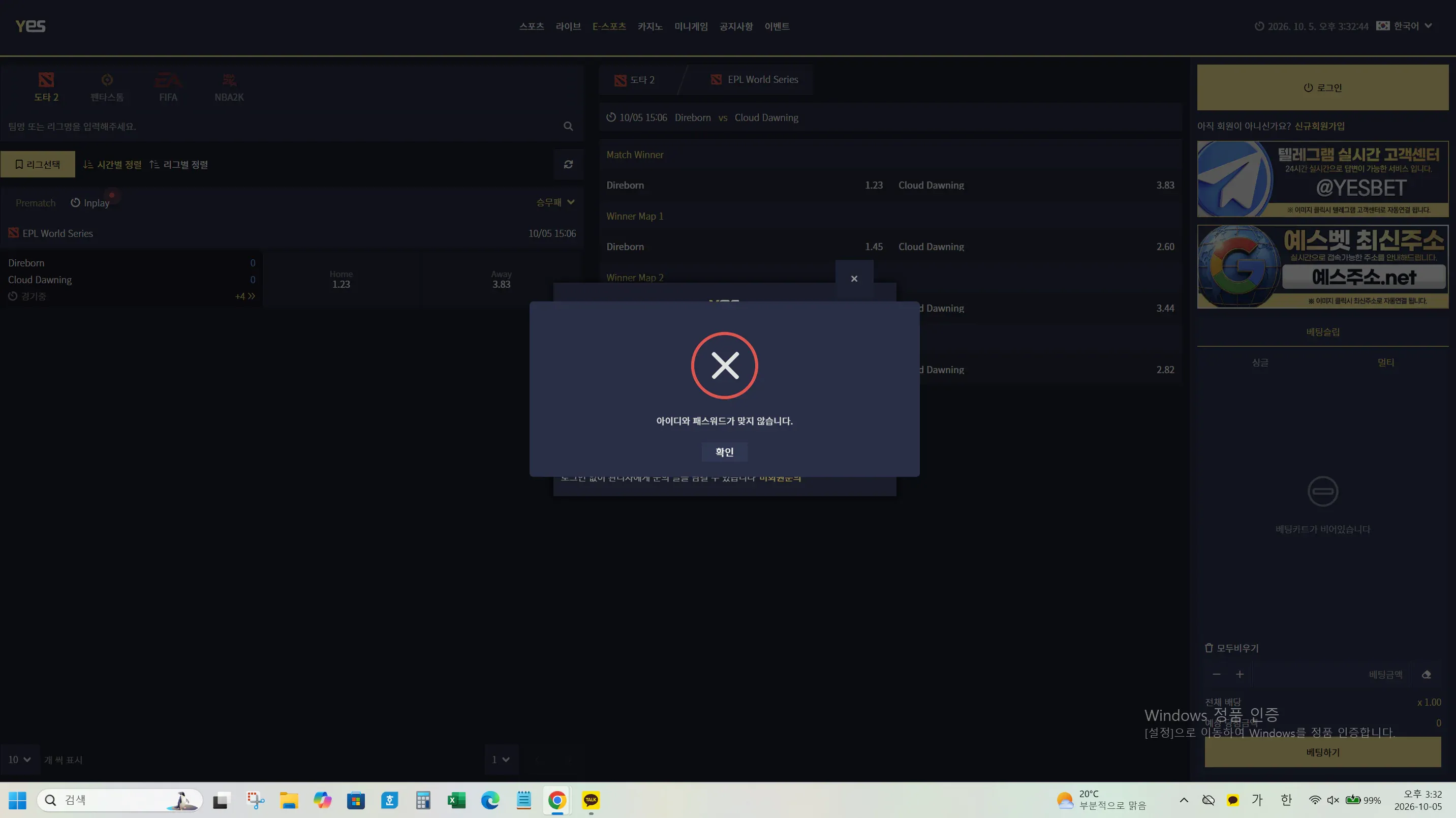The height and width of the screenshot is (818, 1456).
Task: Open KakaoTalk from the taskbar
Action: tap(591, 800)
